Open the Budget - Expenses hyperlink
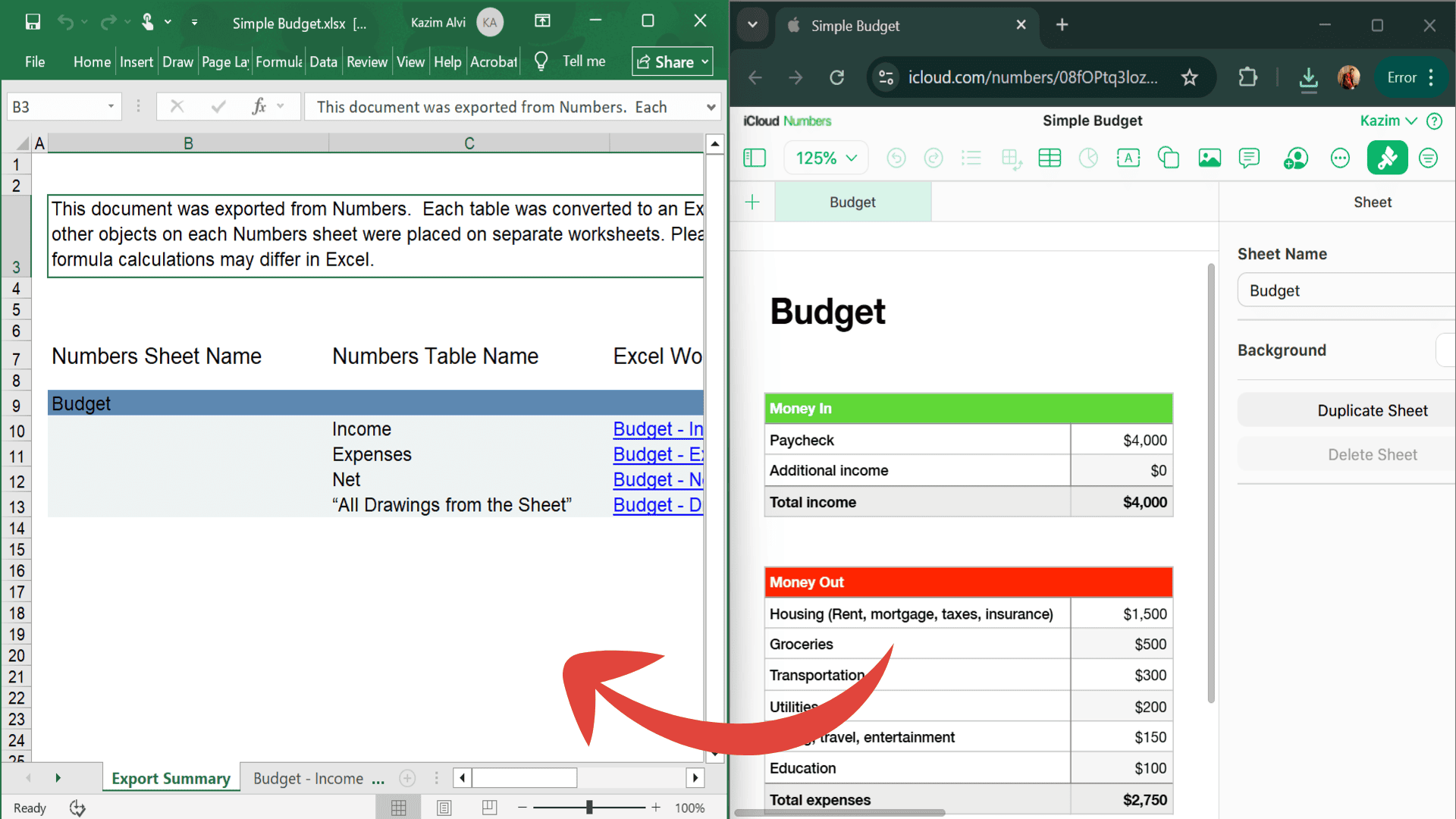 coord(657,454)
